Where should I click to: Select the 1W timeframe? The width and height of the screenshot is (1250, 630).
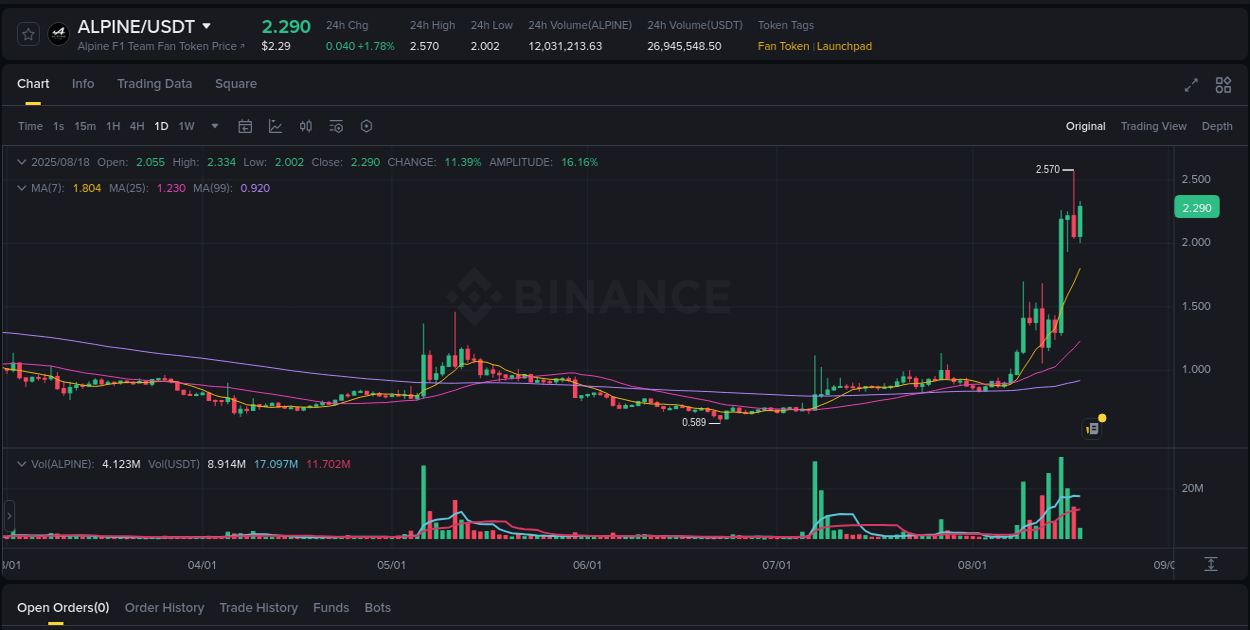[186, 126]
